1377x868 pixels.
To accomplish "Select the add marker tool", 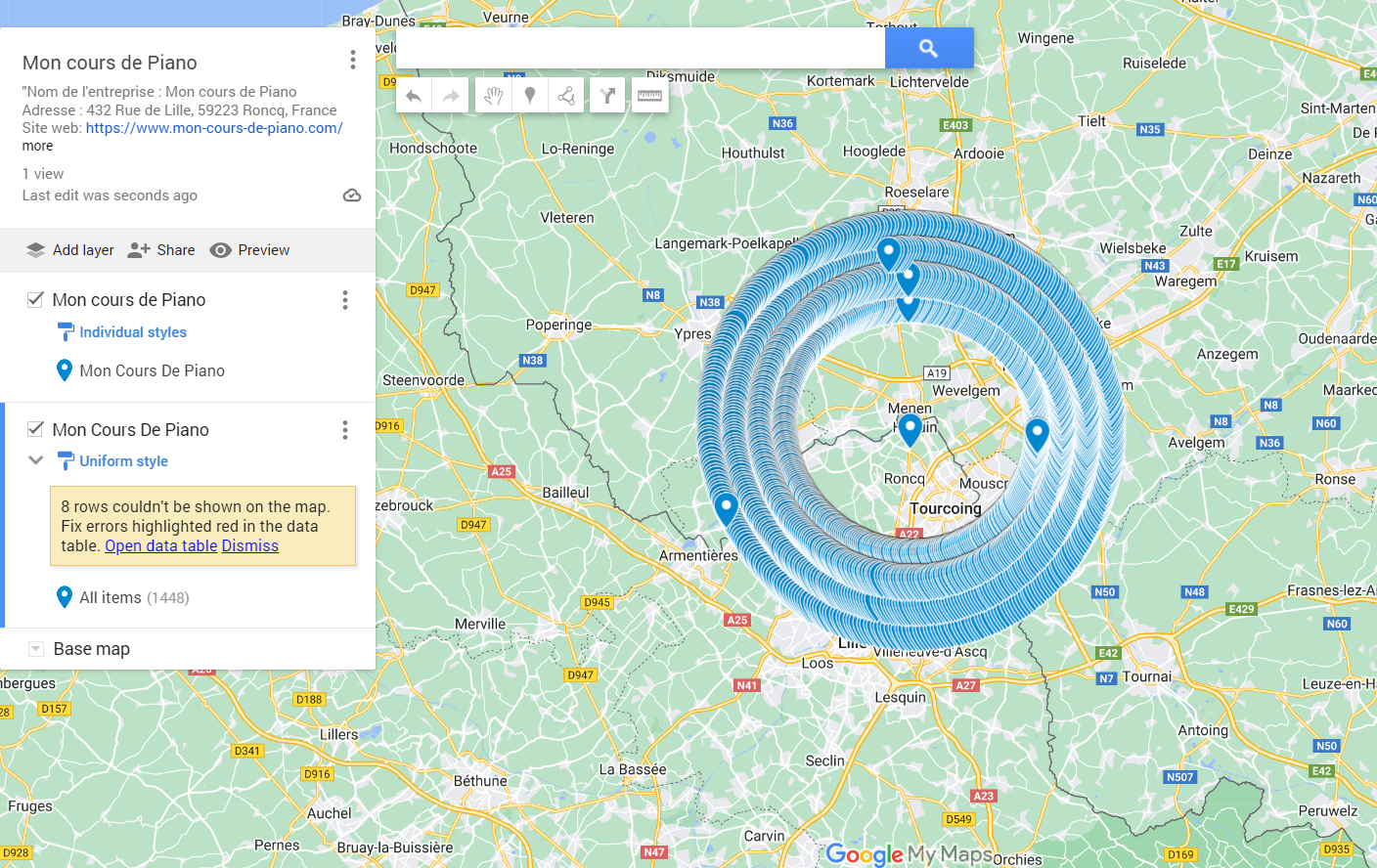I will point(530,96).
